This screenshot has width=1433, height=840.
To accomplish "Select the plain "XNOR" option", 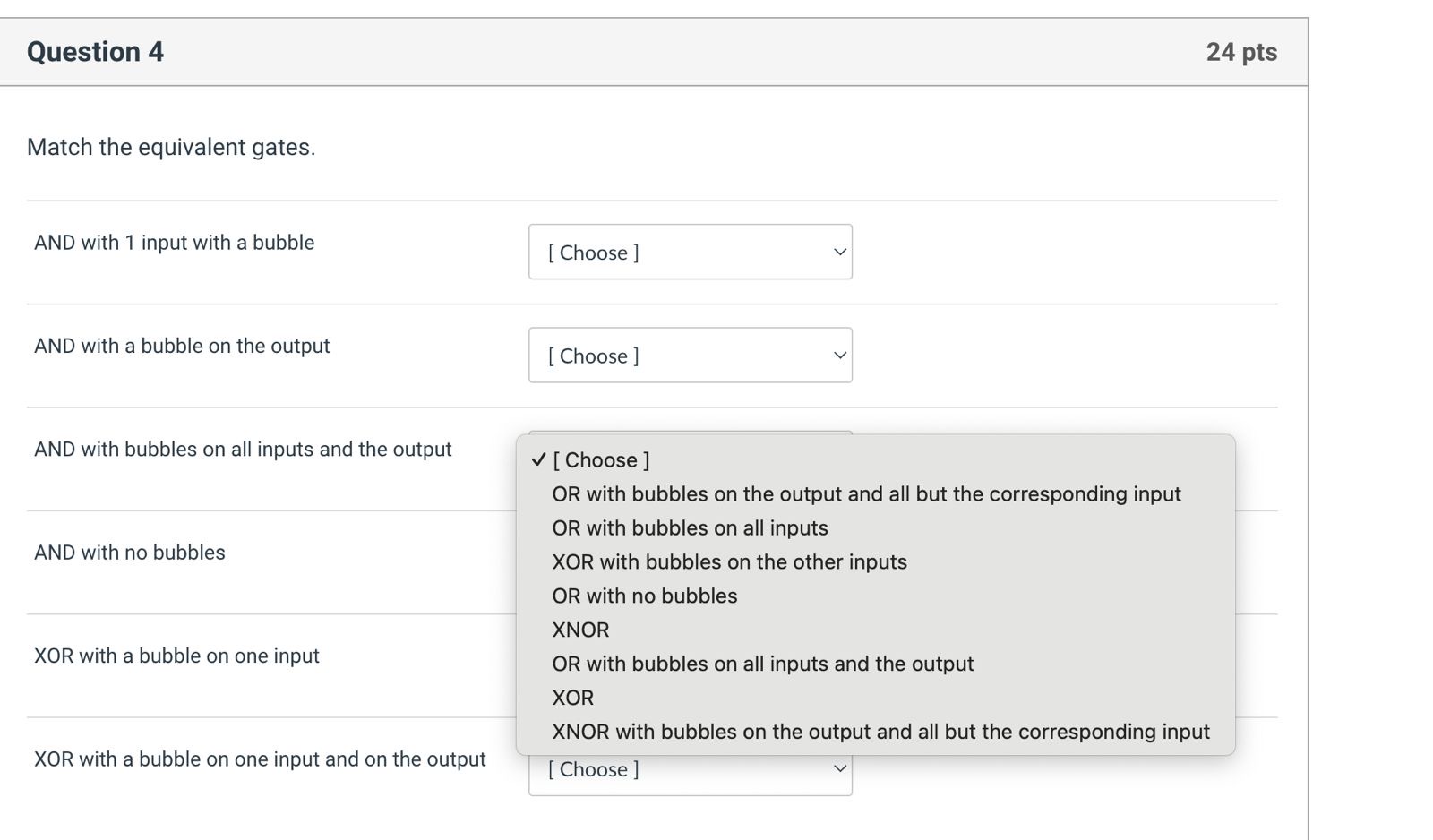I will click(580, 630).
